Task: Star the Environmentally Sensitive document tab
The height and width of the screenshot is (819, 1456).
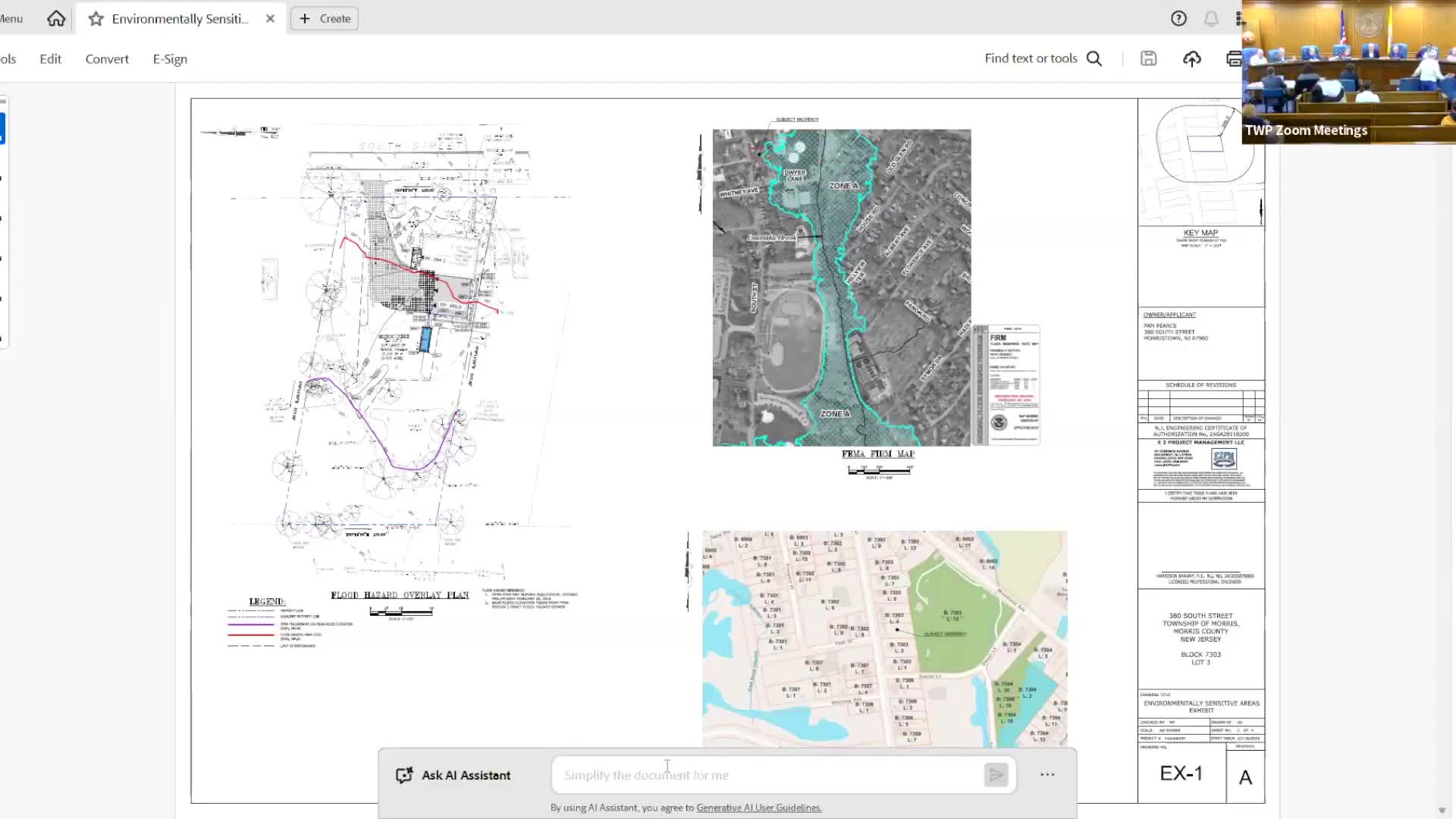Action: click(x=96, y=19)
